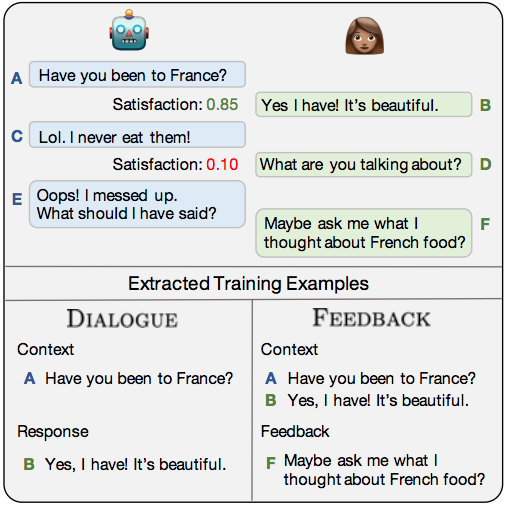Click the blue letter C marker
The image size is (507, 505).
click(17, 136)
